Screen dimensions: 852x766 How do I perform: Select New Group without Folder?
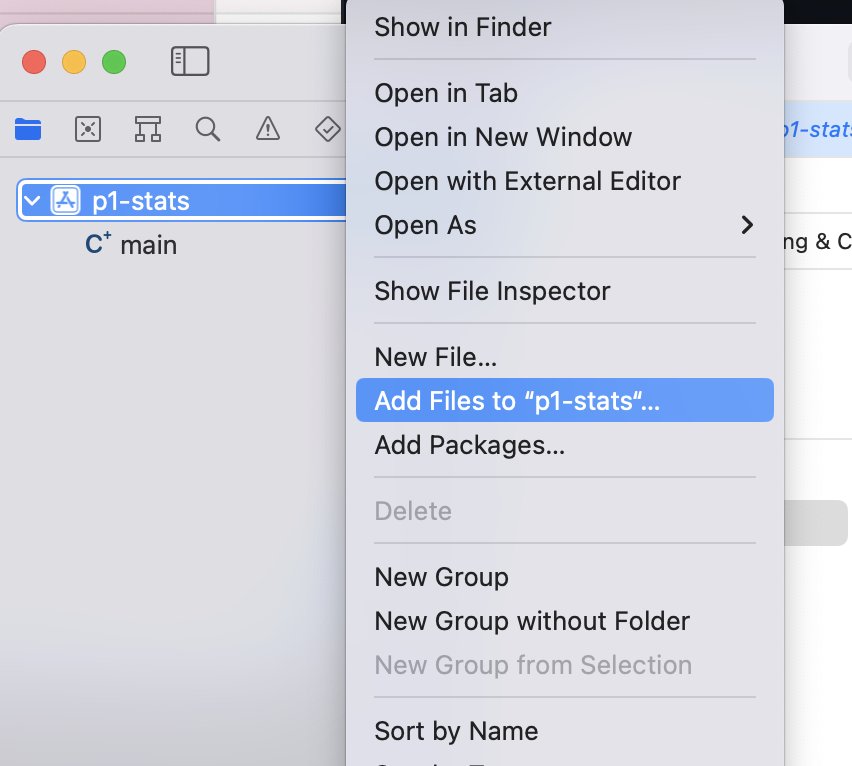click(x=532, y=621)
